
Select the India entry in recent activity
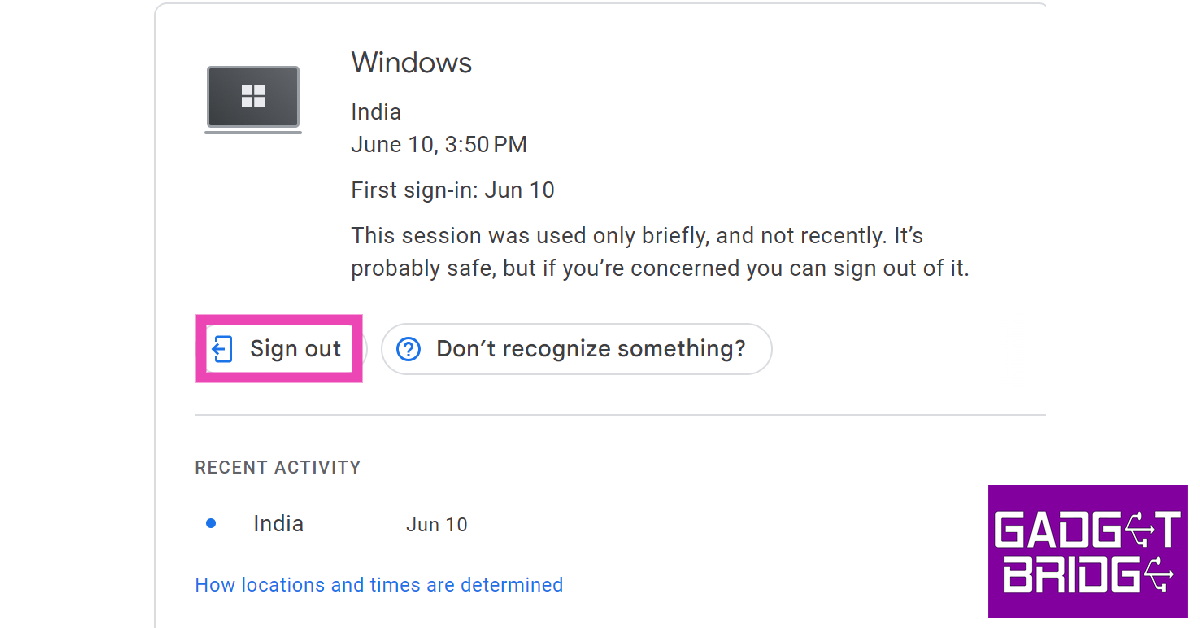coord(279,523)
